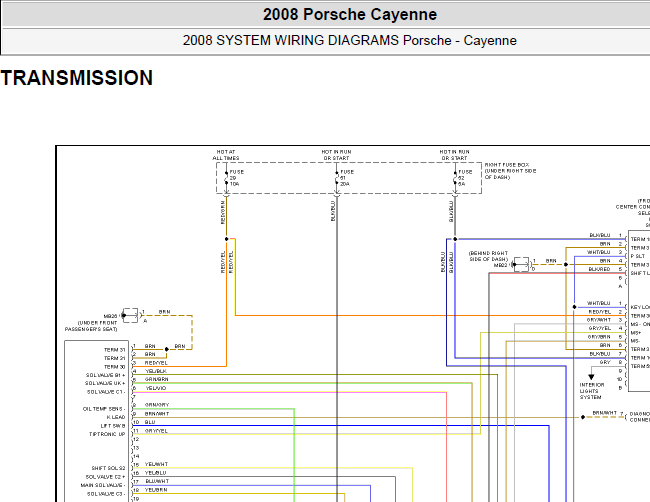Click the 'SOL VALVE C1 -' terminal label

click(x=106, y=392)
